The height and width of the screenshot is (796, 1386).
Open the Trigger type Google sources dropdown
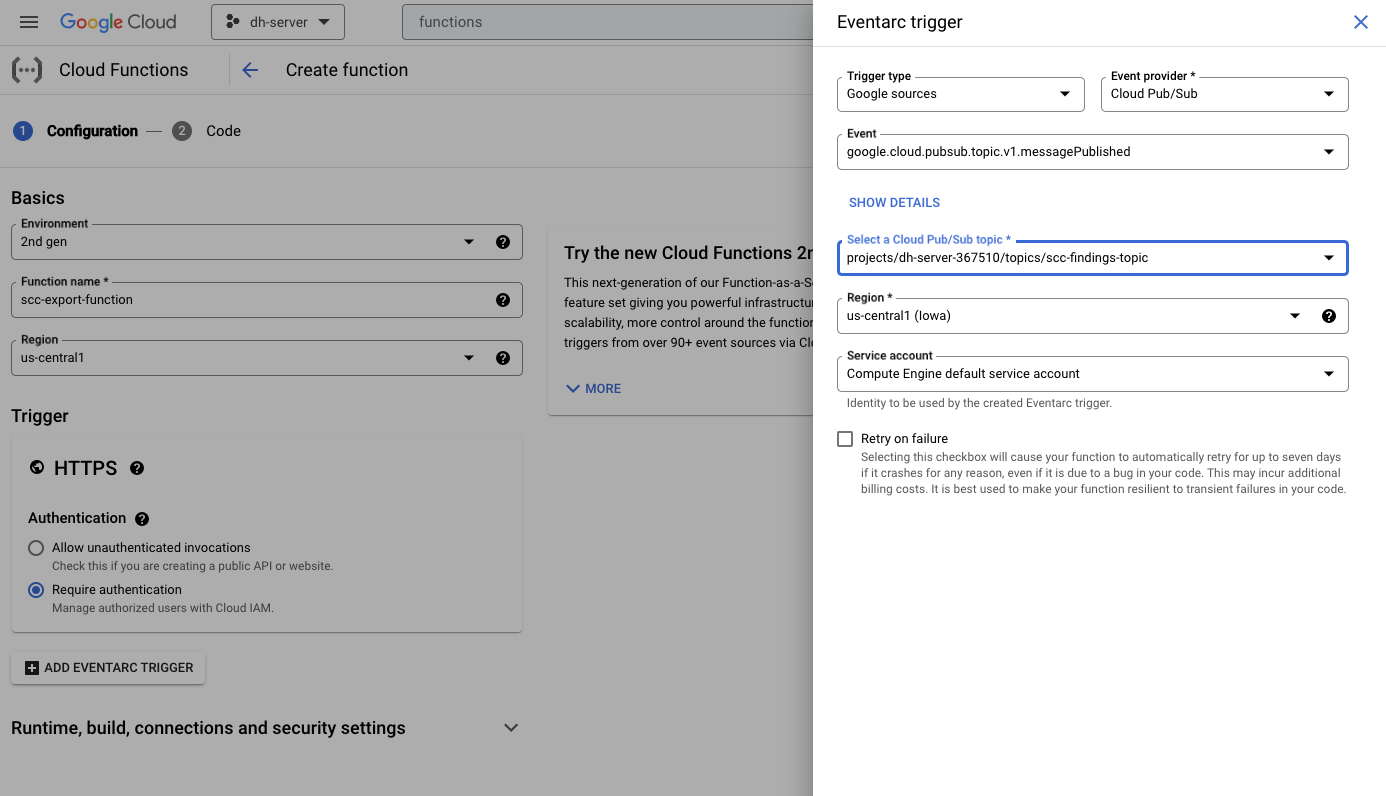(960, 94)
